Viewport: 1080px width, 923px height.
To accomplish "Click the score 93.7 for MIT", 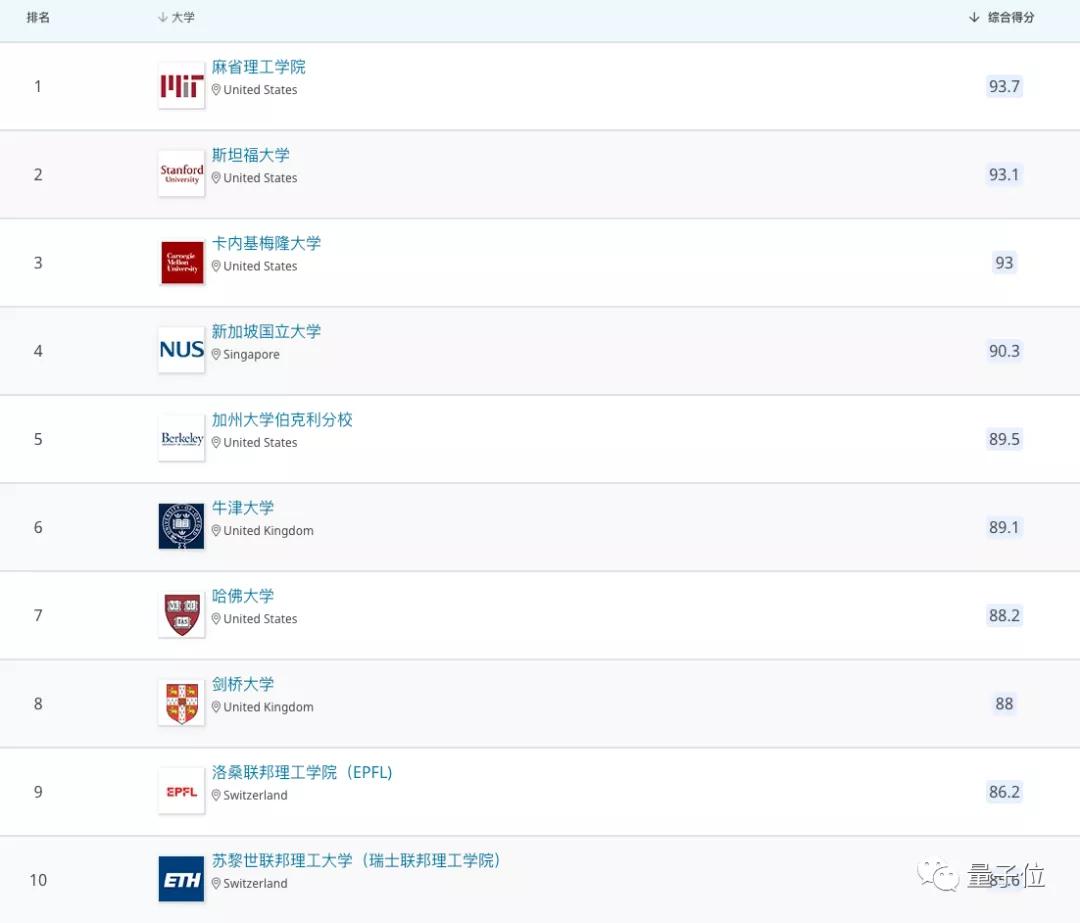I will tap(1004, 86).
